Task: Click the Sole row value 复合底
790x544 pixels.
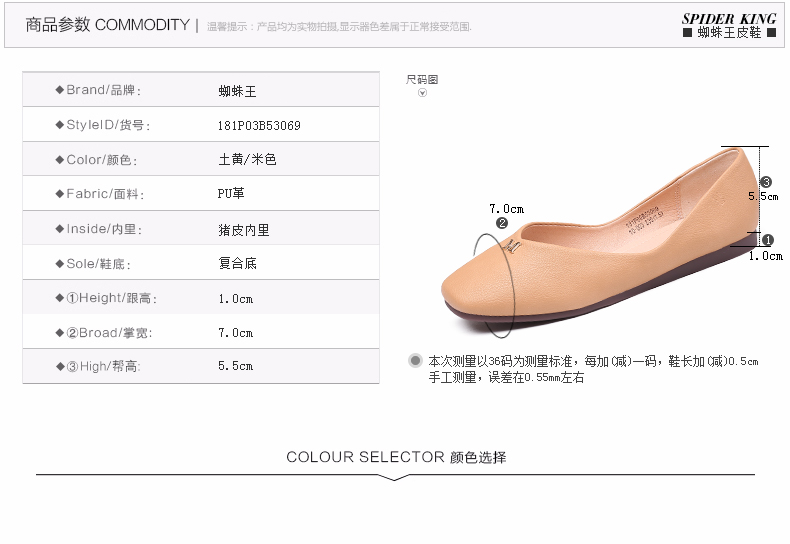Action: pyautogui.click(x=237, y=263)
